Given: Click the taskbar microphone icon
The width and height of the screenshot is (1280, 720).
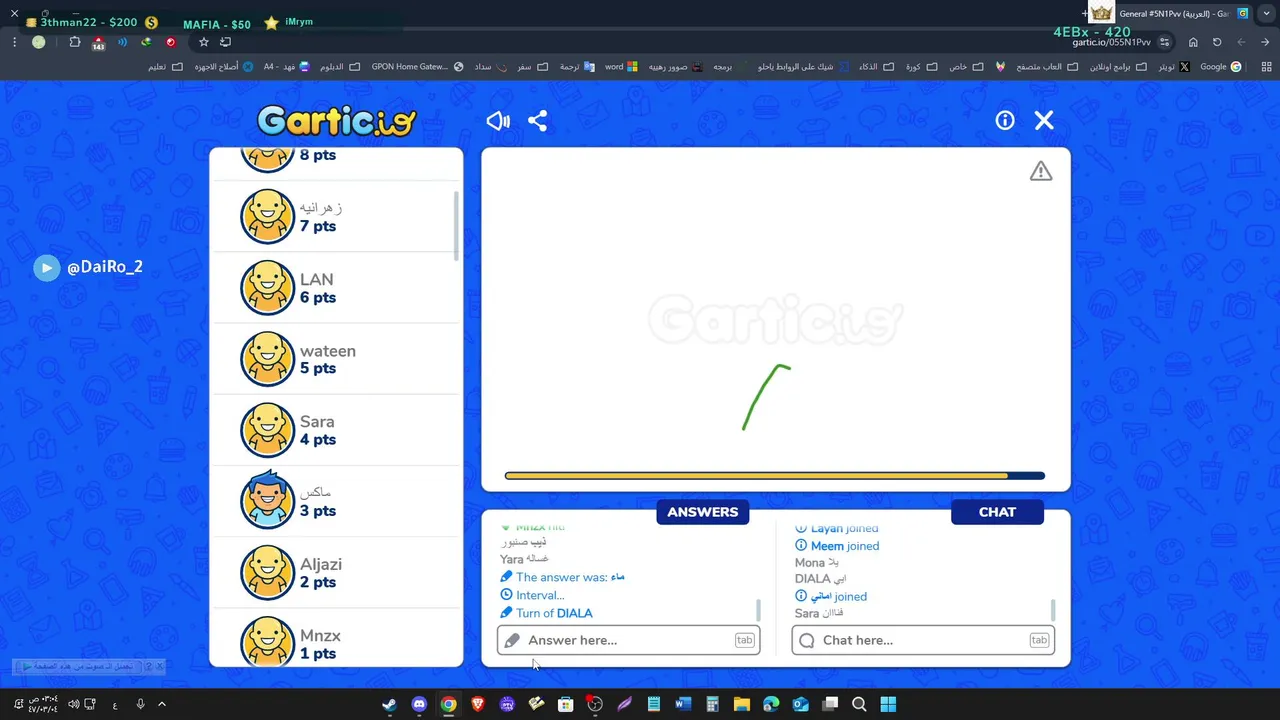Looking at the screenshot, I should click(140, 704).
